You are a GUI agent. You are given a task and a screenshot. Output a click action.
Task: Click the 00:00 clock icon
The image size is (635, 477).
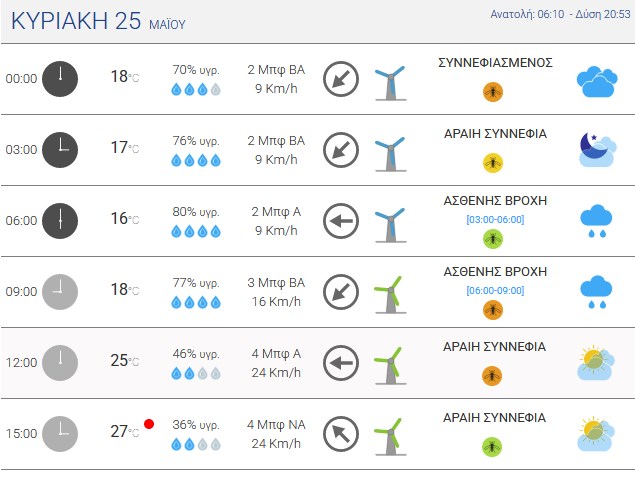(60, 79)
